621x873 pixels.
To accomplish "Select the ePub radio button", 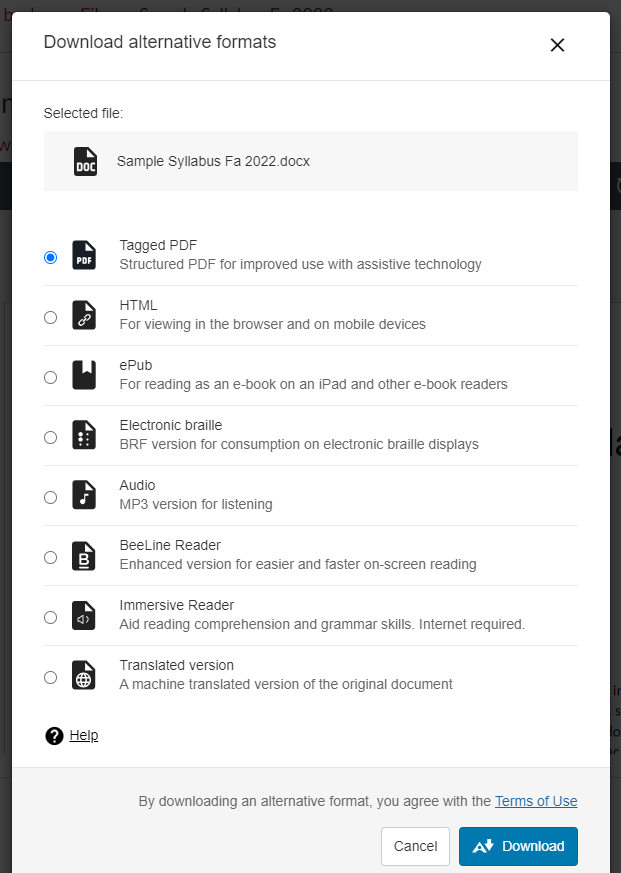I will tap(51, 377).
